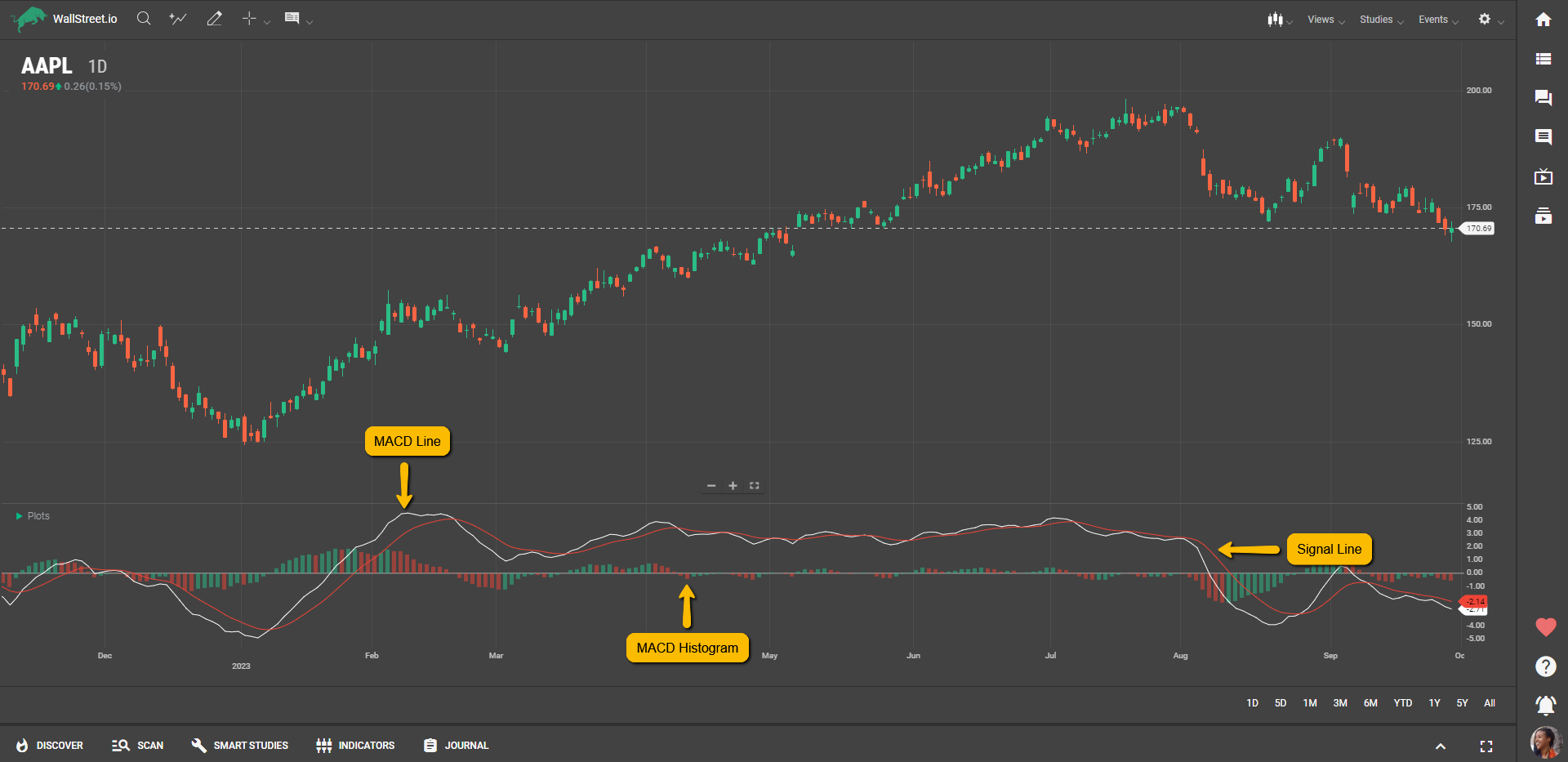The width and height of the screenshot is (1568, 762).
Task: Open the live TV video icon
Action: [1543, 176]
